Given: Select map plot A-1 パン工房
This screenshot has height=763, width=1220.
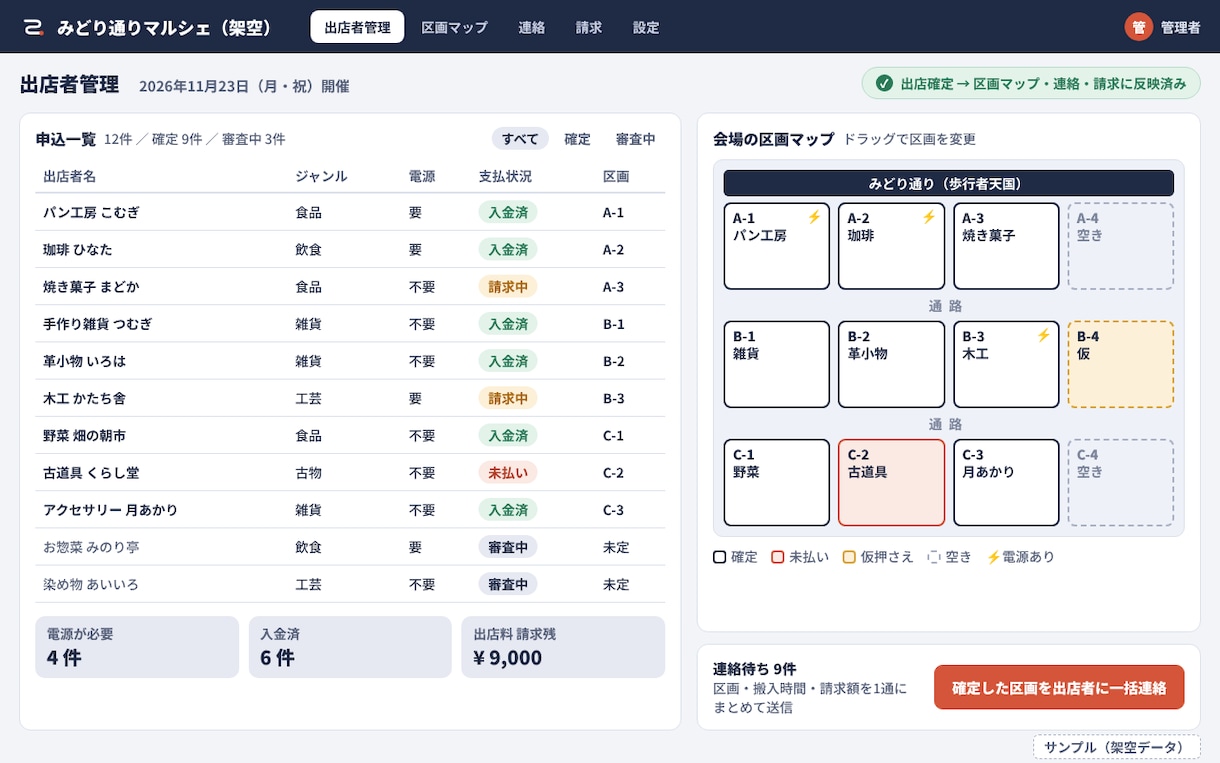Looking at the screenshot, I should [777, 246].
